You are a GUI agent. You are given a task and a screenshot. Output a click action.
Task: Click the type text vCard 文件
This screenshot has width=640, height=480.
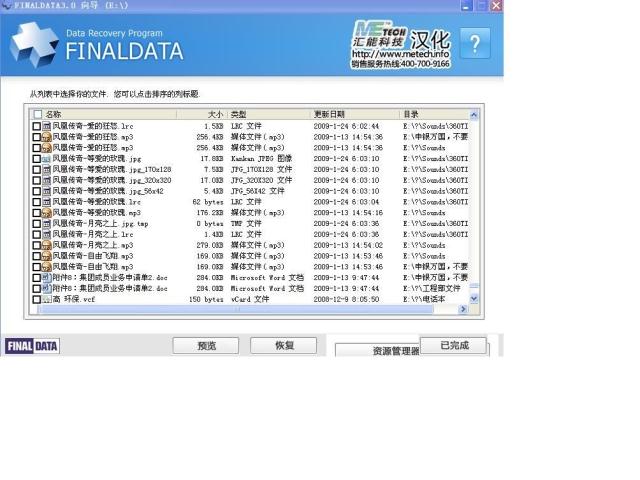(x=250, y=299)
